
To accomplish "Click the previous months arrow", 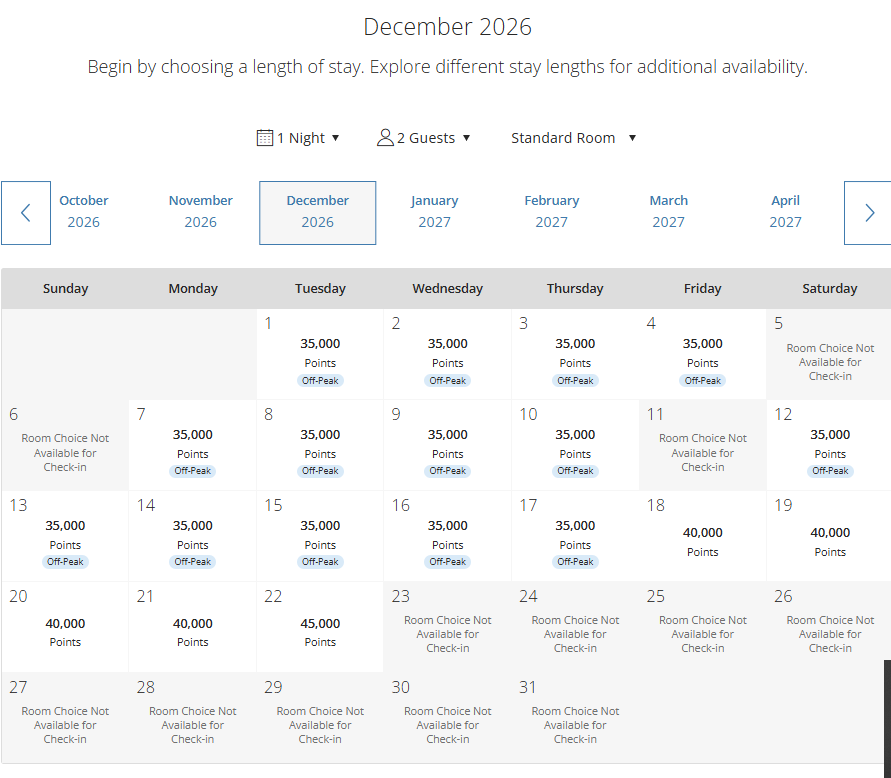I will pyautogui.click(x=26, y=212).
